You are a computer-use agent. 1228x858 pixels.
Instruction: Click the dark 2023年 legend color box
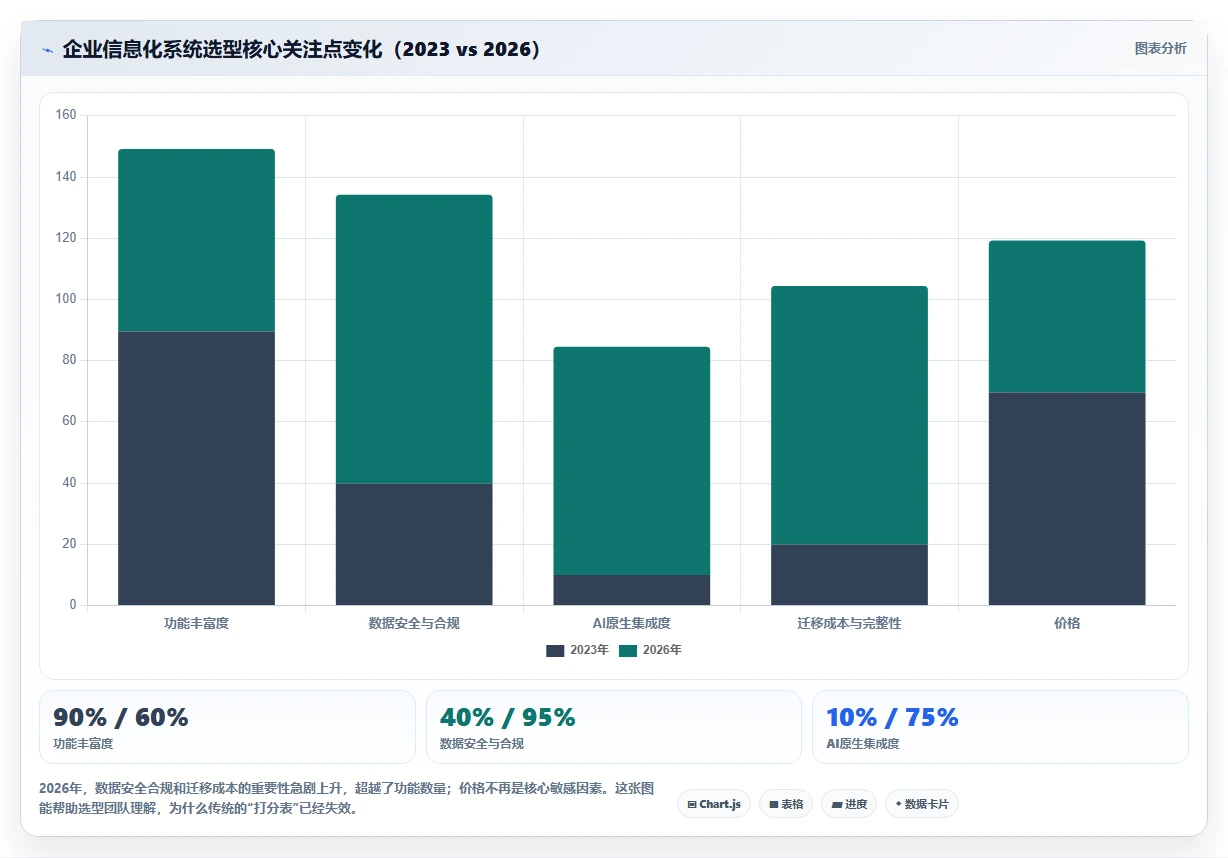click(x=555, y=650)
